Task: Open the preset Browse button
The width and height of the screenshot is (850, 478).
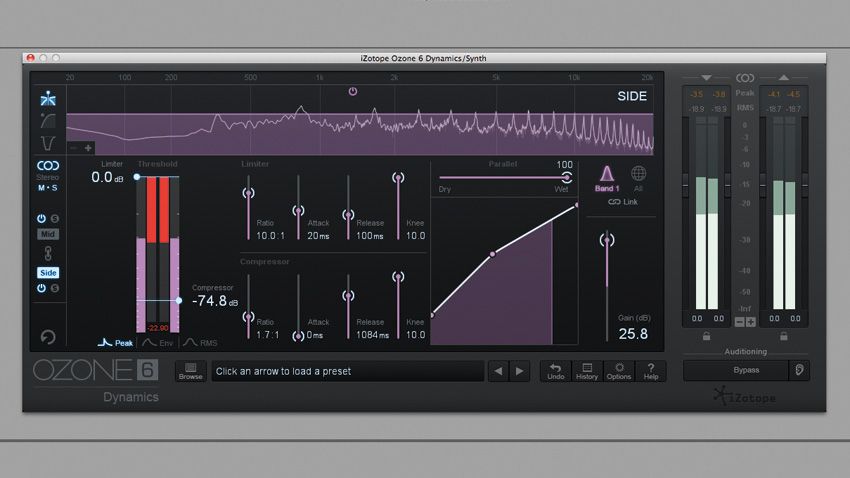Action: point(190,371)
